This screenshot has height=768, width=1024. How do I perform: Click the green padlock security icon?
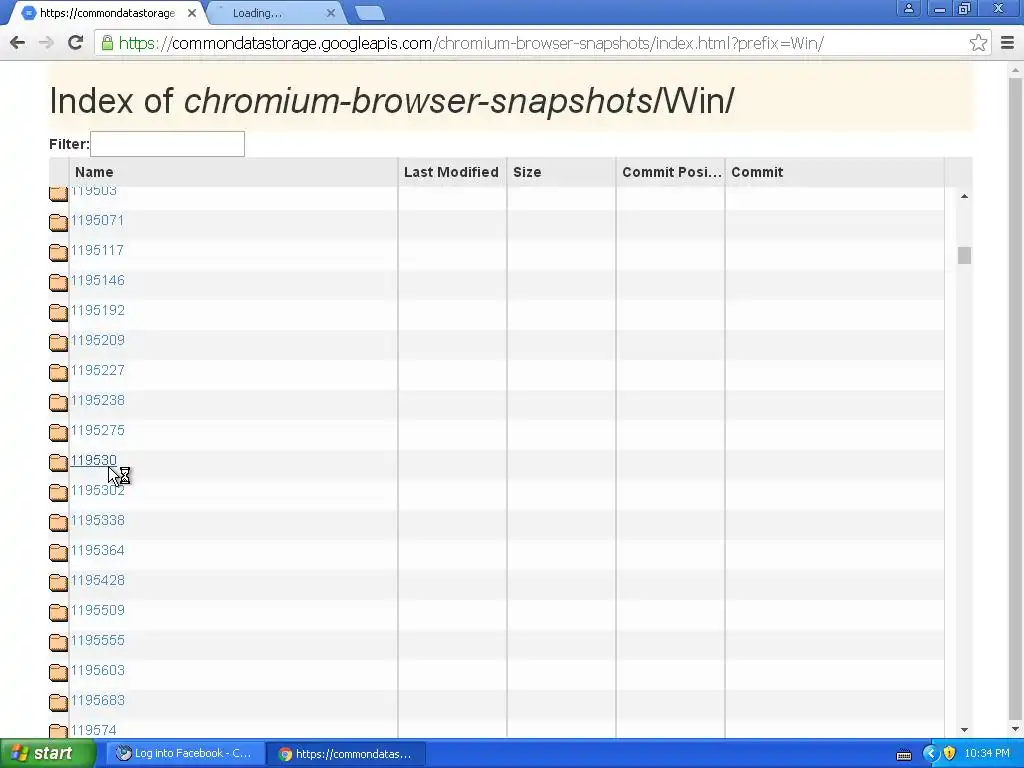click(107, 43)
